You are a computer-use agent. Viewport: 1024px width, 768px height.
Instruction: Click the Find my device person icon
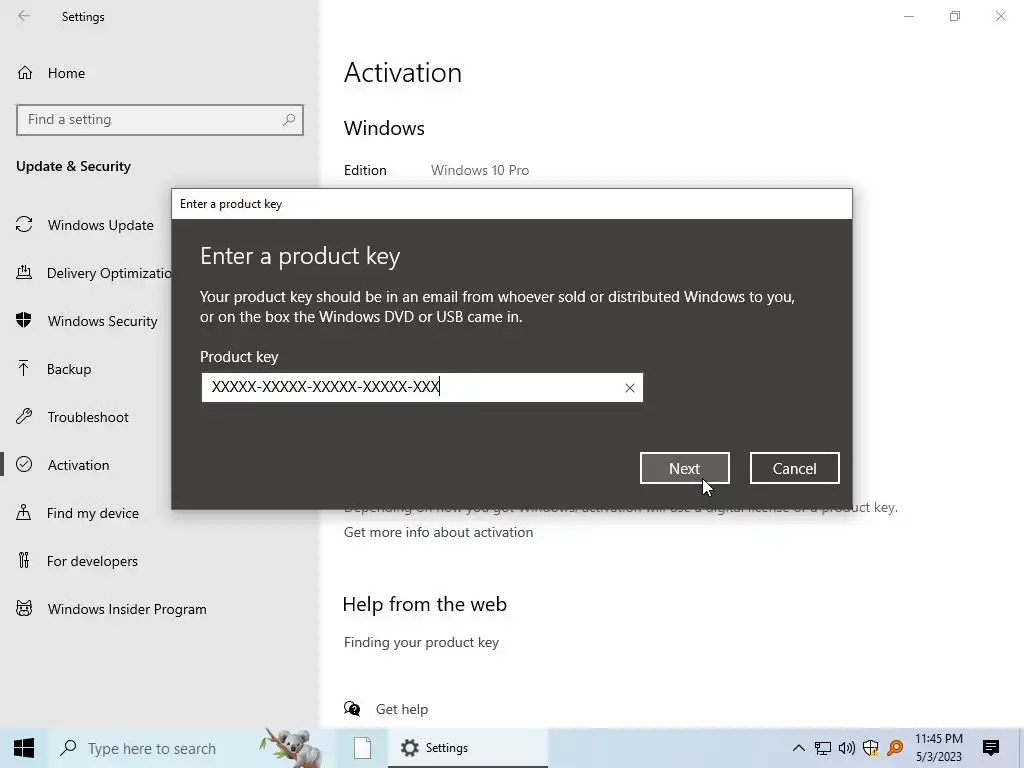24,512
